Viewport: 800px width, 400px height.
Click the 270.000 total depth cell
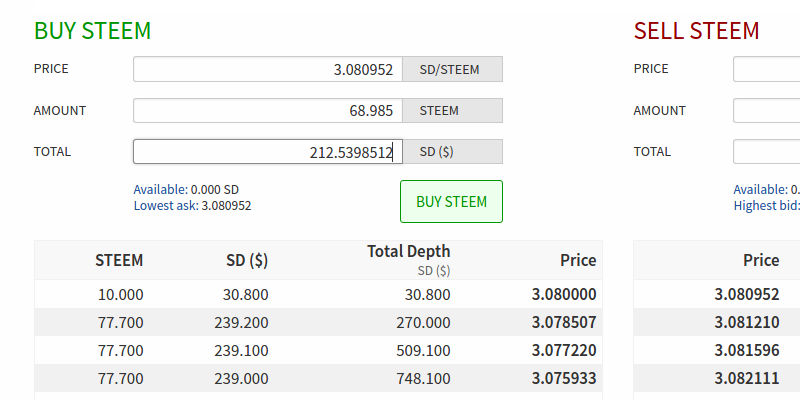423,322
